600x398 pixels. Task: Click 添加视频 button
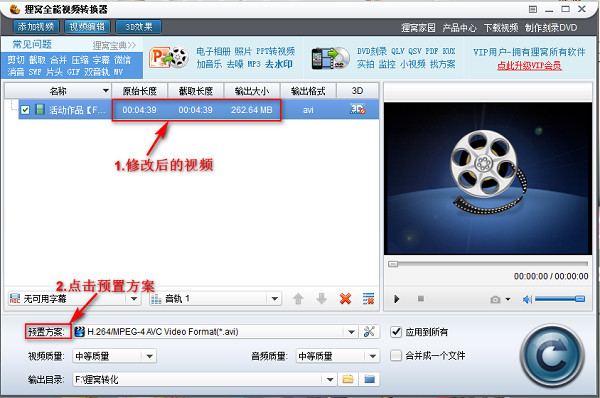coord(36,27)
